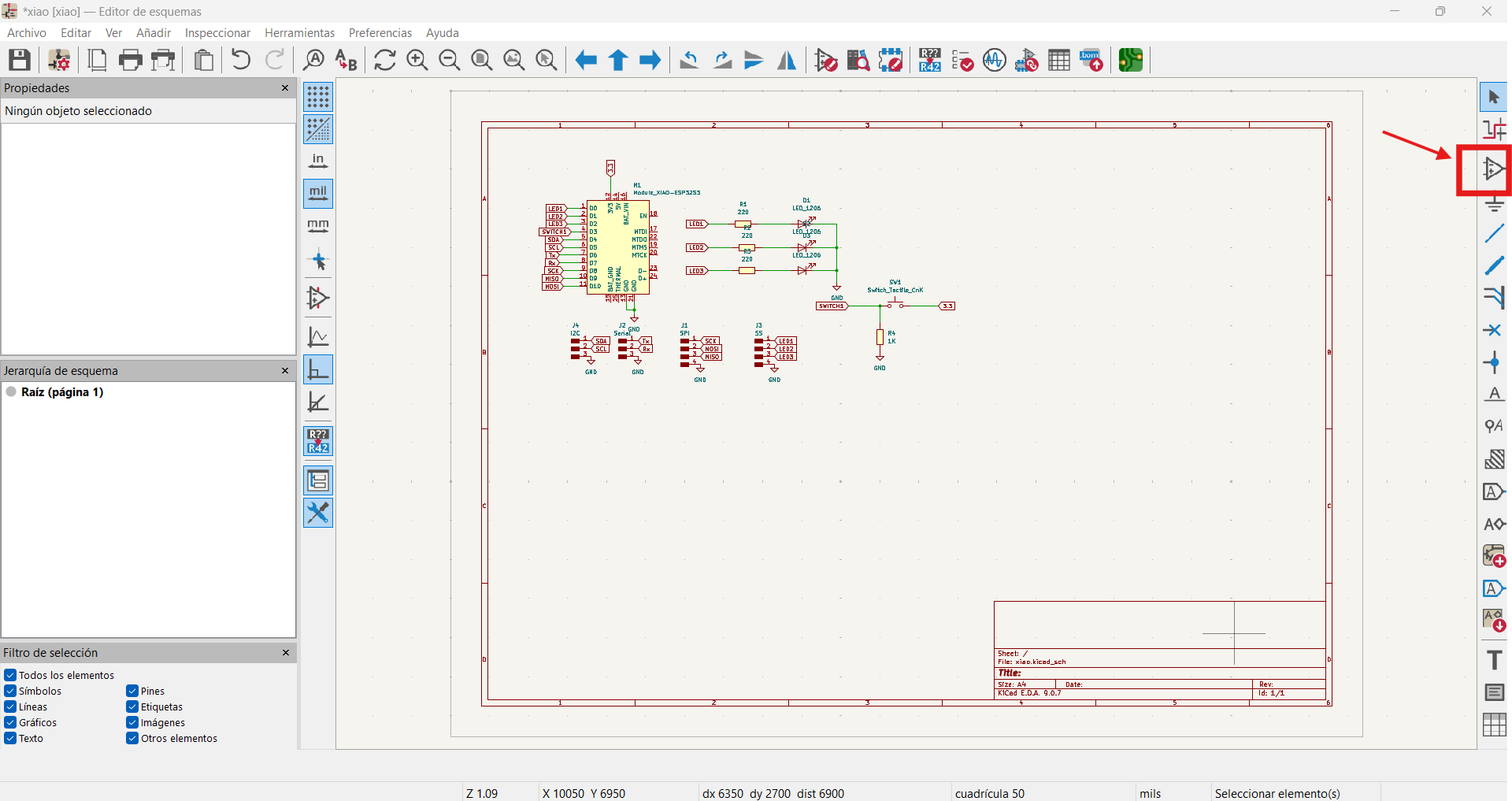Zoom in on the schematic
The height and width of the screenshot is (801, 1512).
coord(417,60)
